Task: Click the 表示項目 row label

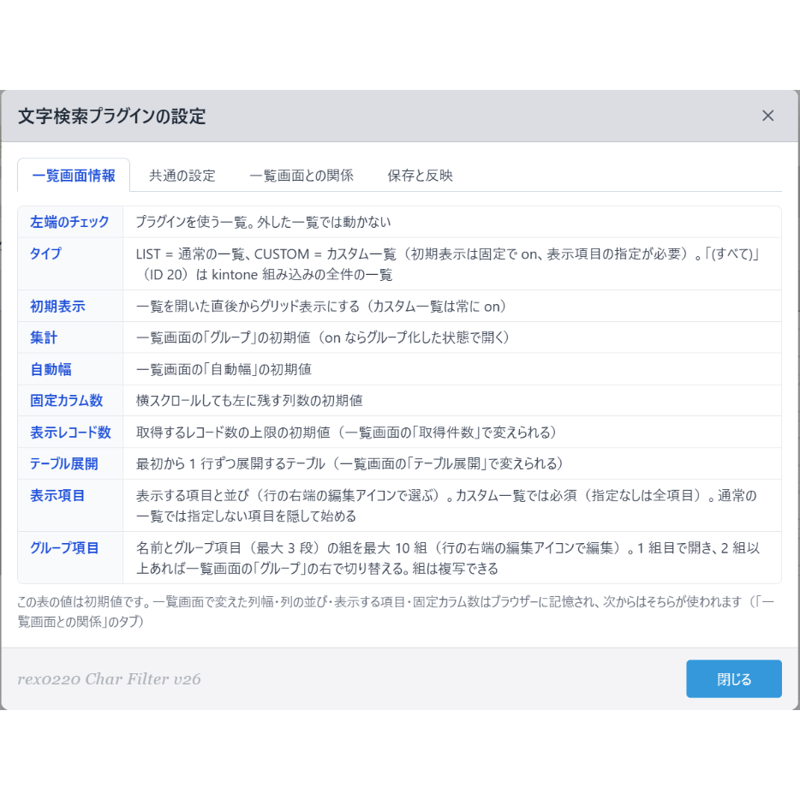Action: 57,495
